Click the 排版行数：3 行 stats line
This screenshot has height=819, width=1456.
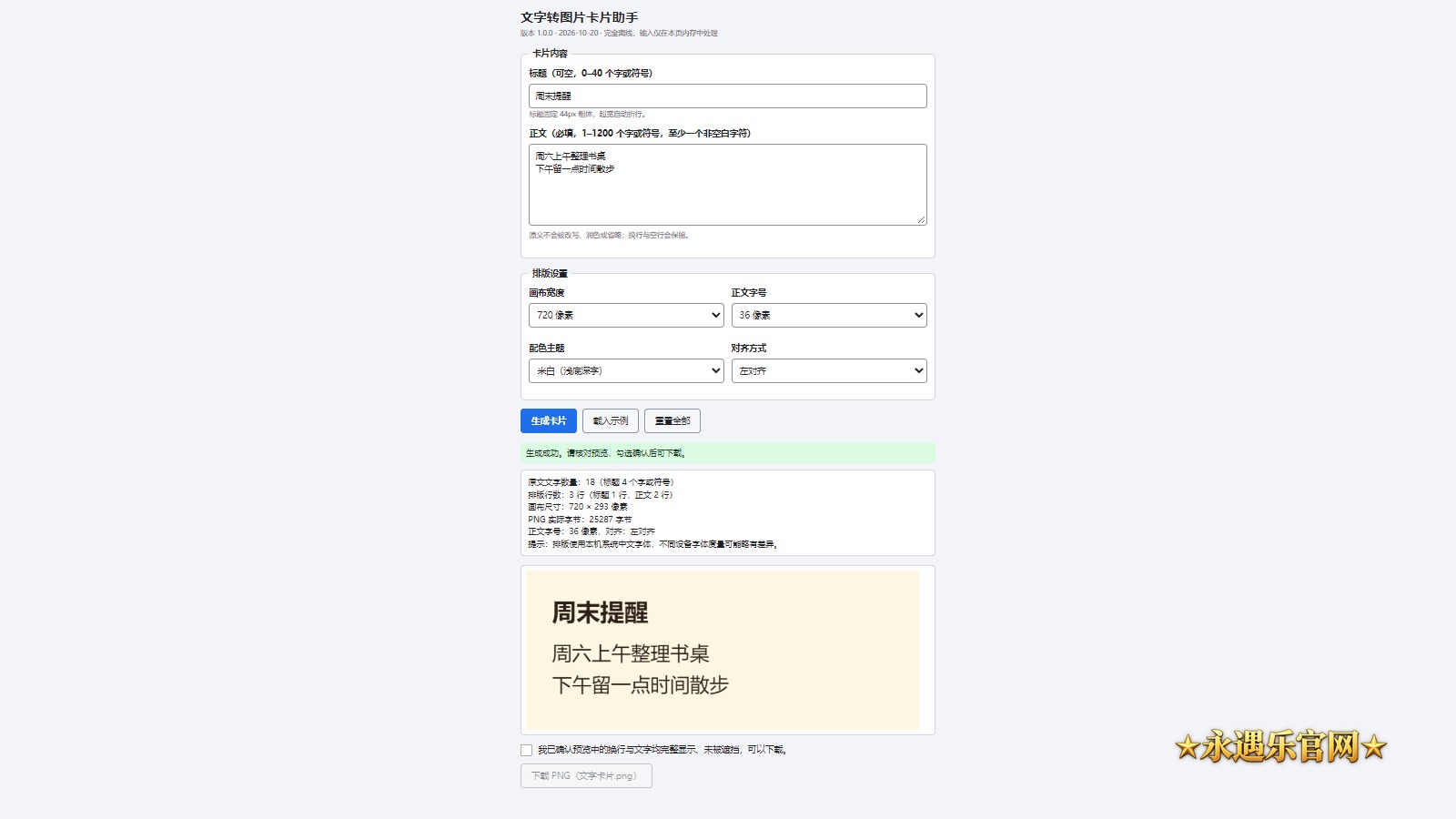pyautogui.click(x=601, y=495)
